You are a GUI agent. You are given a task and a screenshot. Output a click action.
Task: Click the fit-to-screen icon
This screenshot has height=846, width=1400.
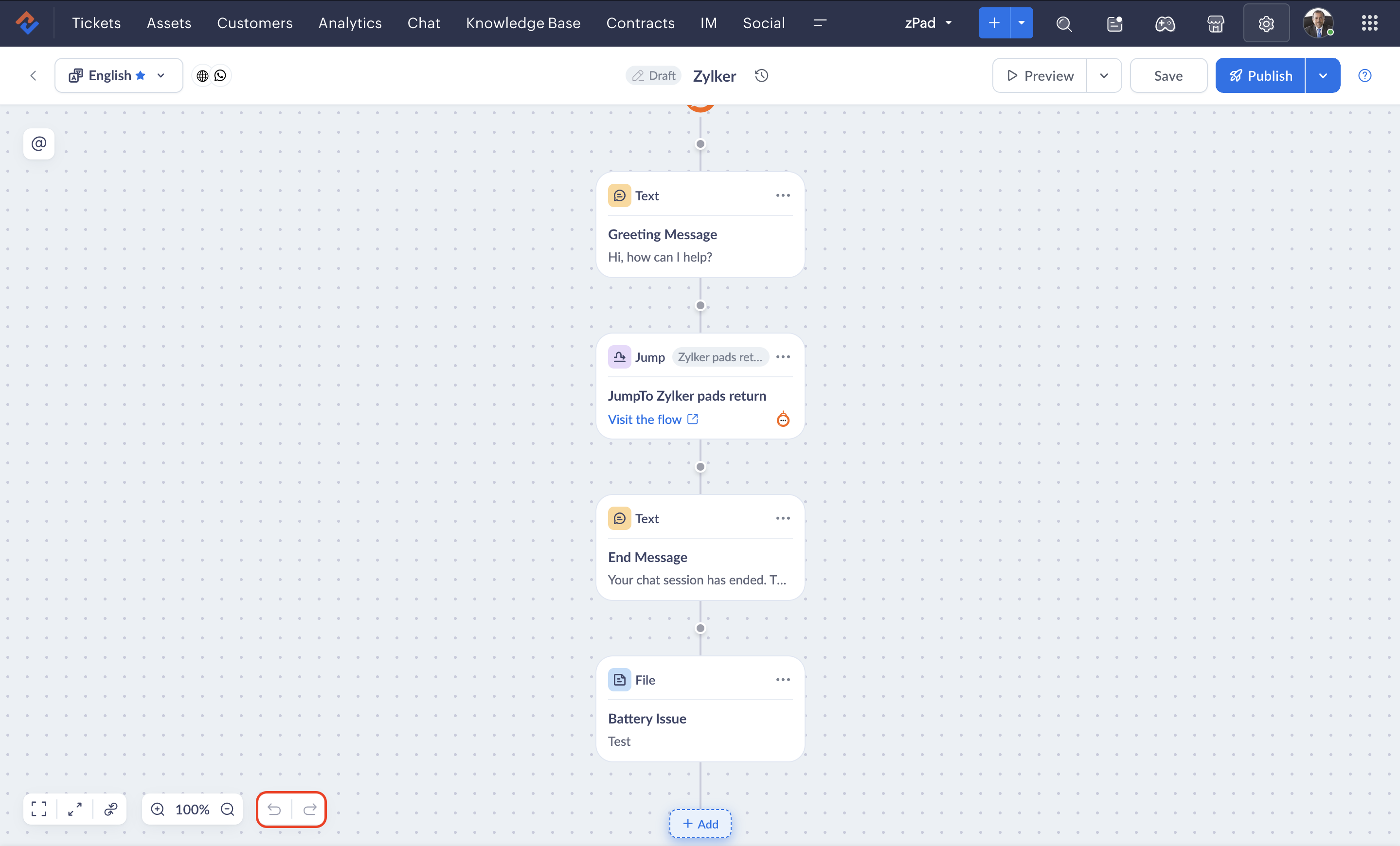pos(39,809)
